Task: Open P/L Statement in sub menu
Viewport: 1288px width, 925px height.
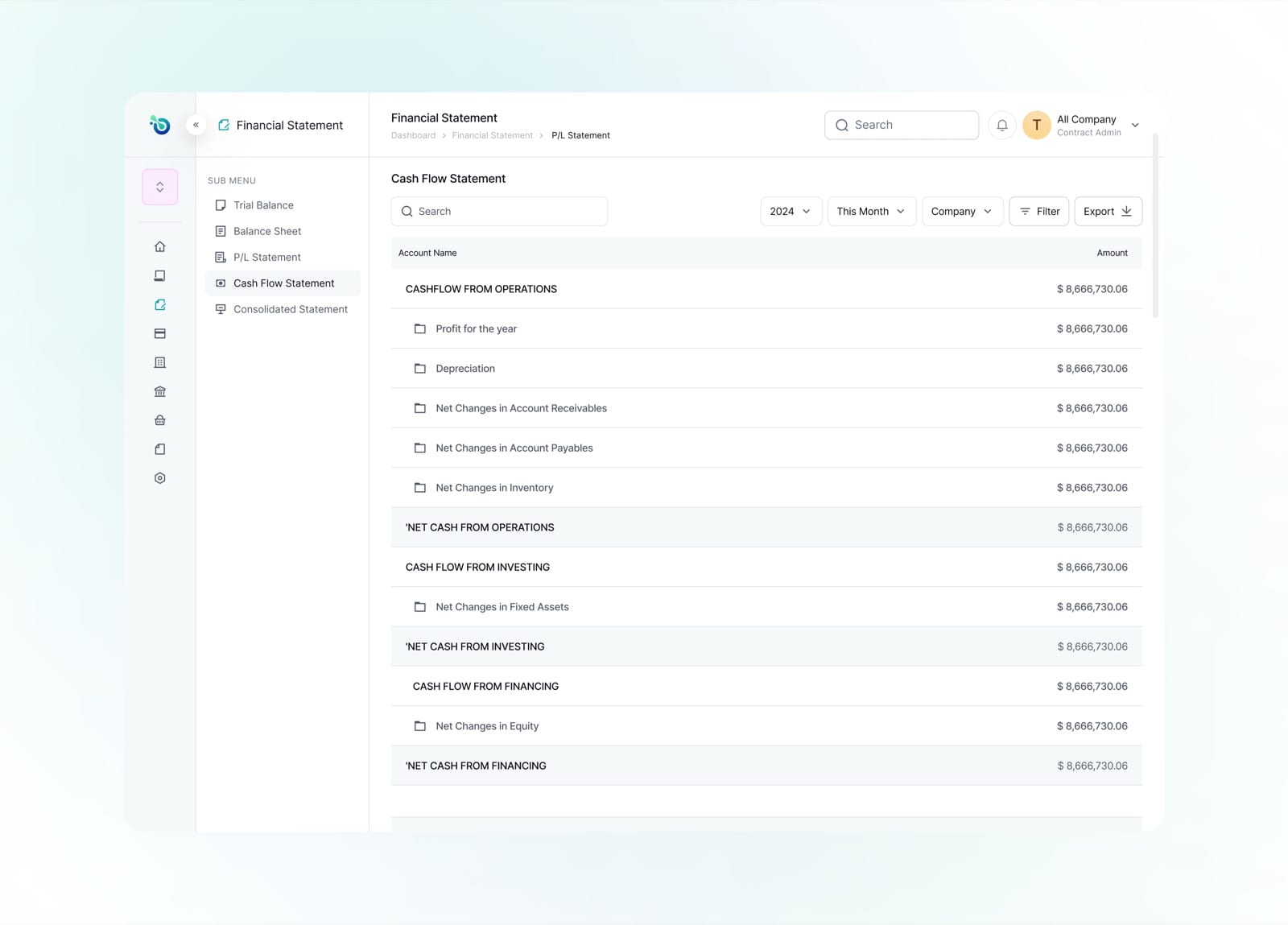Action: 282,257
